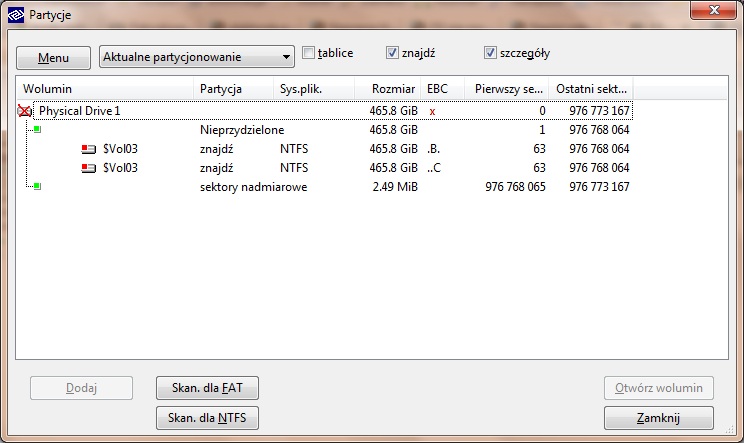Click NTFS in the .B. $Vol03 row

(294, 149)
